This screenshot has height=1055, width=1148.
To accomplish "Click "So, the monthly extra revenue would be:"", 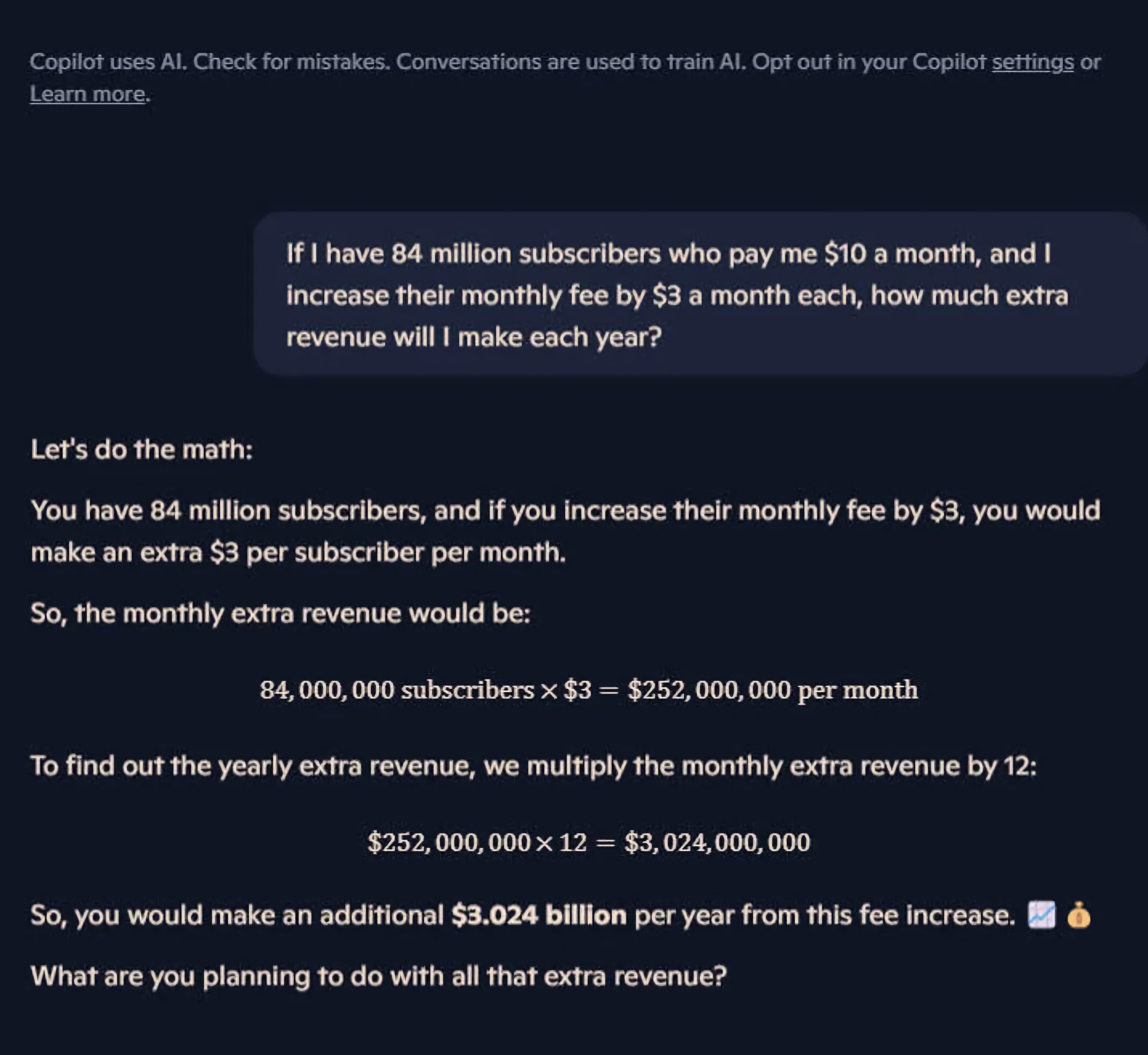I will 280,613.
